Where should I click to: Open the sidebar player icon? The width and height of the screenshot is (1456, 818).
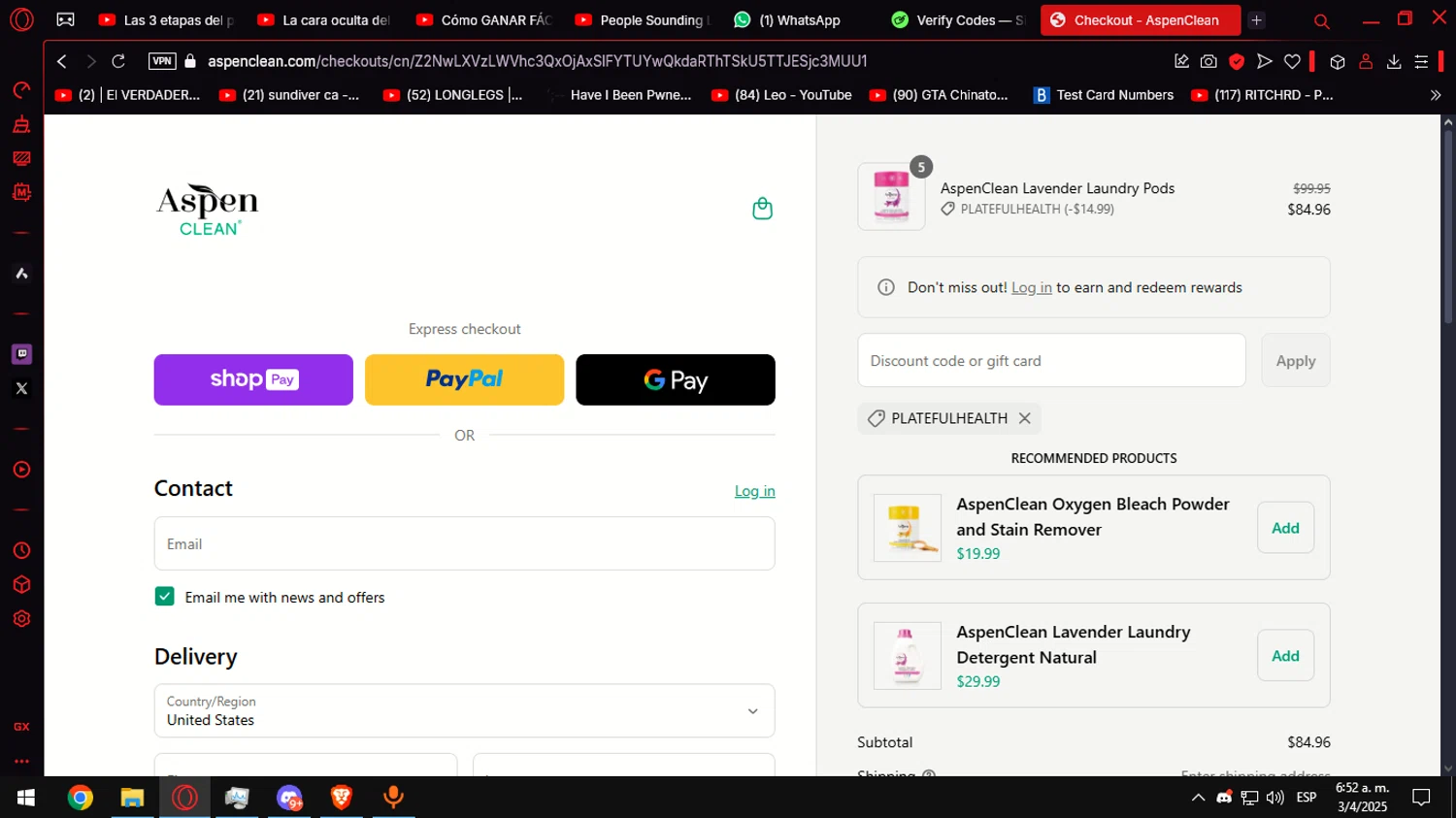tap(21, 470)
